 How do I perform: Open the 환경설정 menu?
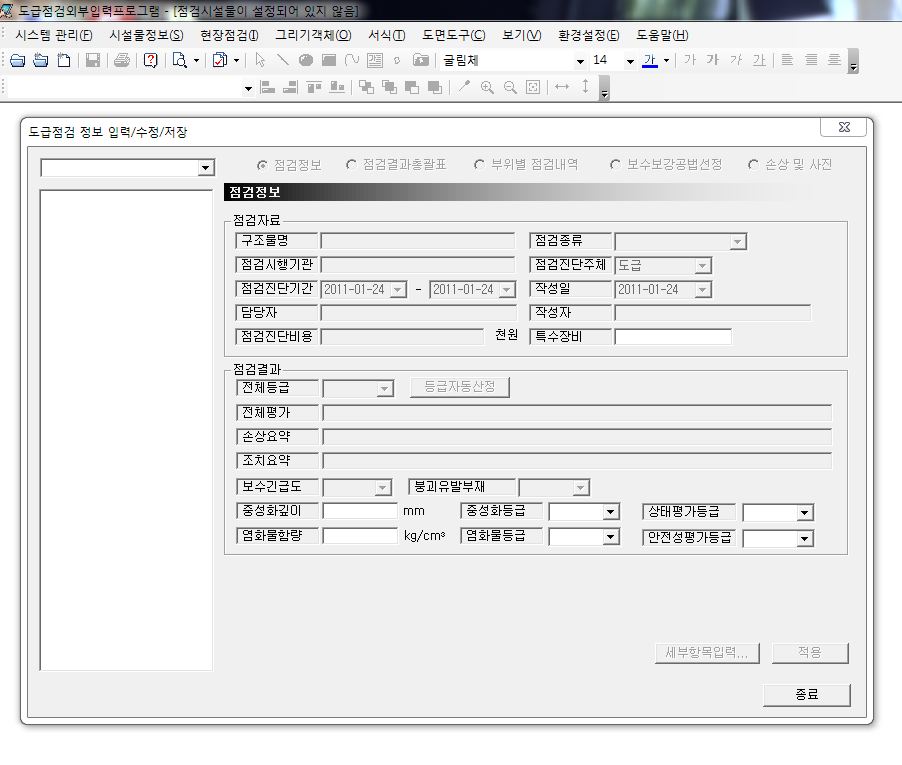coord(588,35)
